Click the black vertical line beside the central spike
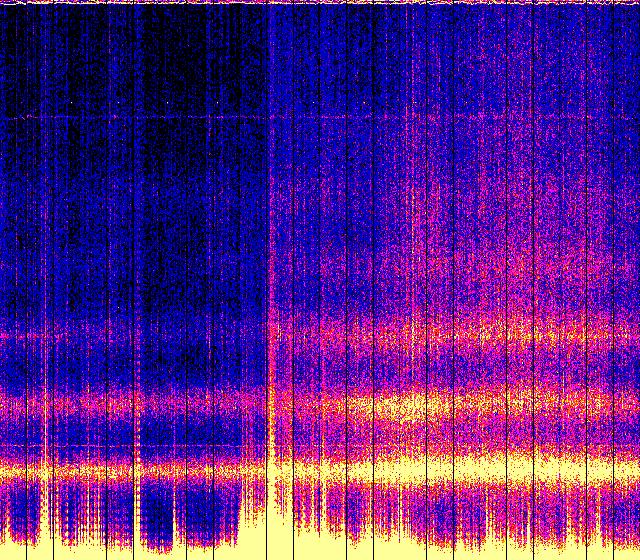The height and width of the screenshot is (560, 640). (266, 200)
